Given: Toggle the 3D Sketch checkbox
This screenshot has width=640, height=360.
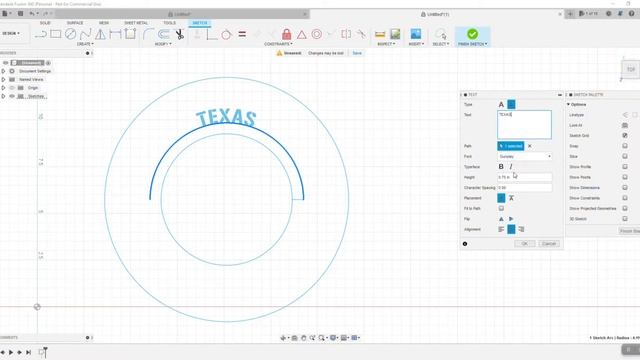Looking at the screenshot, I should point(625,219).
